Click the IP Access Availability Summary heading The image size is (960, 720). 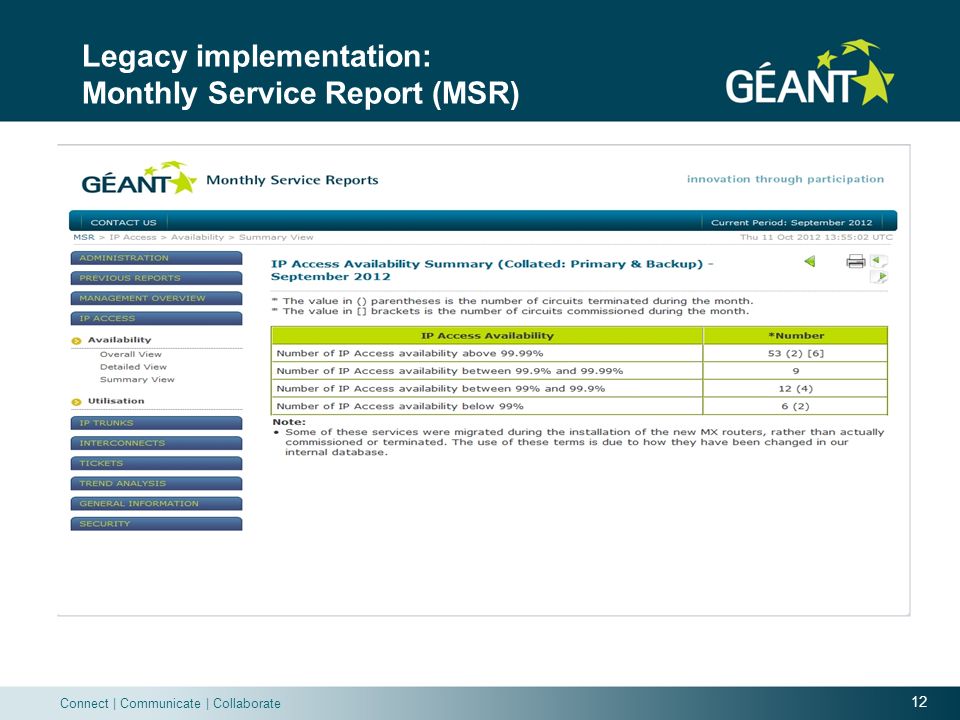[x=492, y=270]
